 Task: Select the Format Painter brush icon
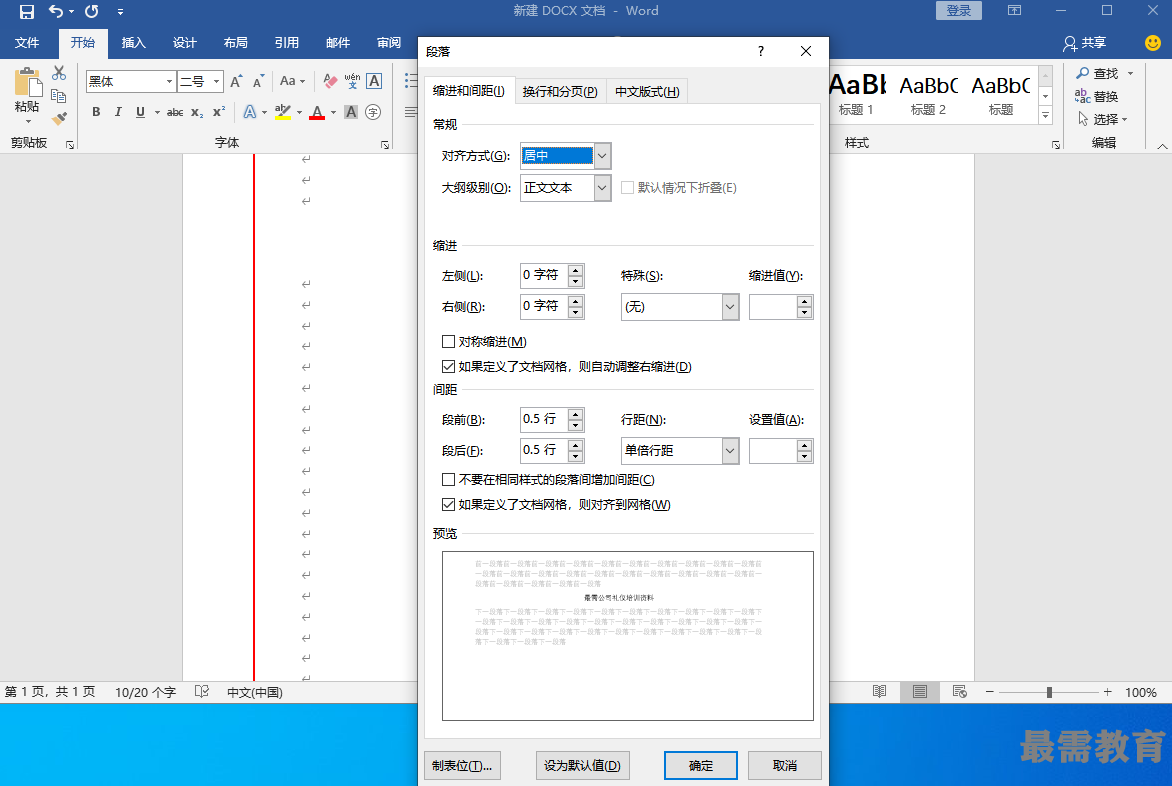[59, 118]
